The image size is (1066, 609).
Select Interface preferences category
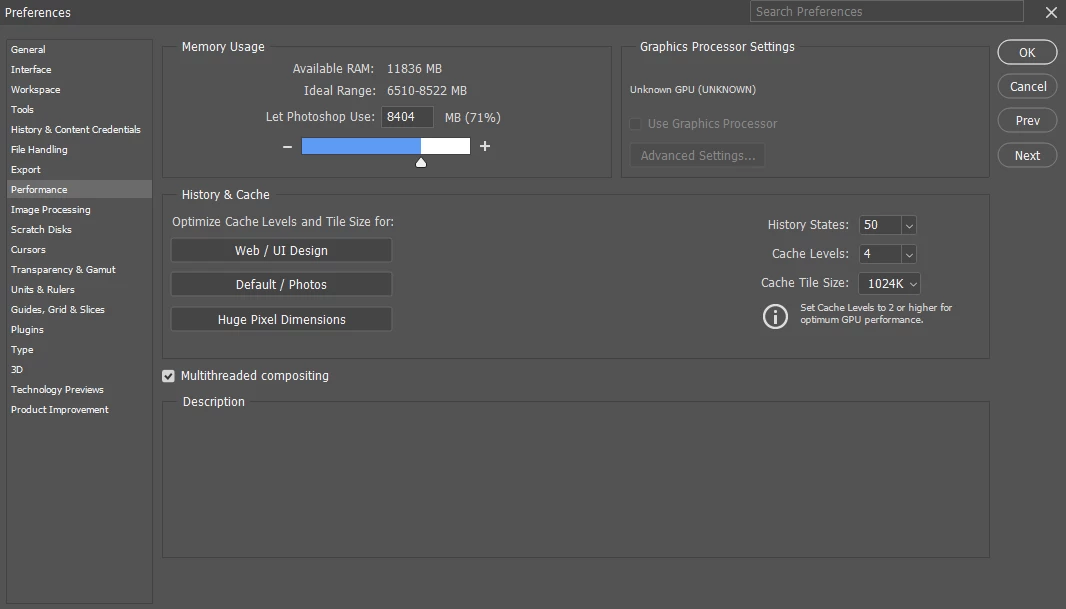(79, 69)
